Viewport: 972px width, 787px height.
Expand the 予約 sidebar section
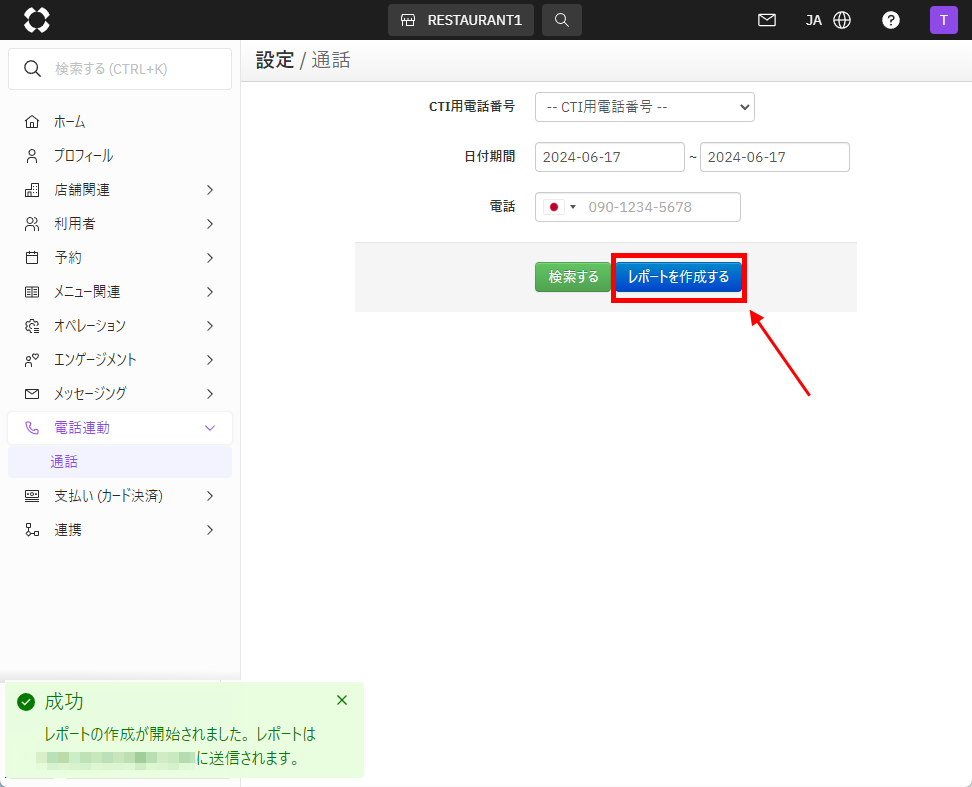[x=120, y=258]
